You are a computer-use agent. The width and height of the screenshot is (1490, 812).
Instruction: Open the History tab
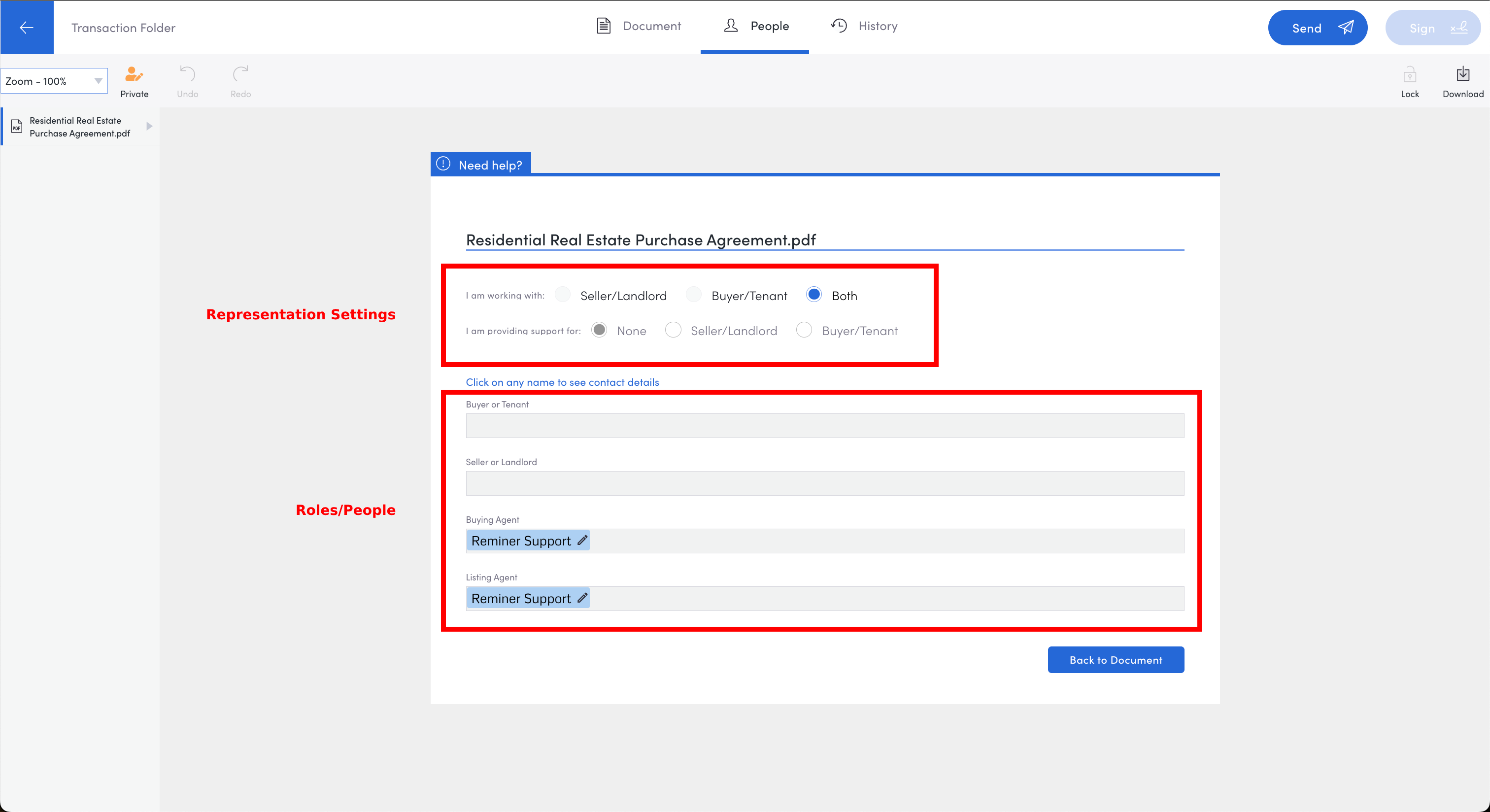864,26
